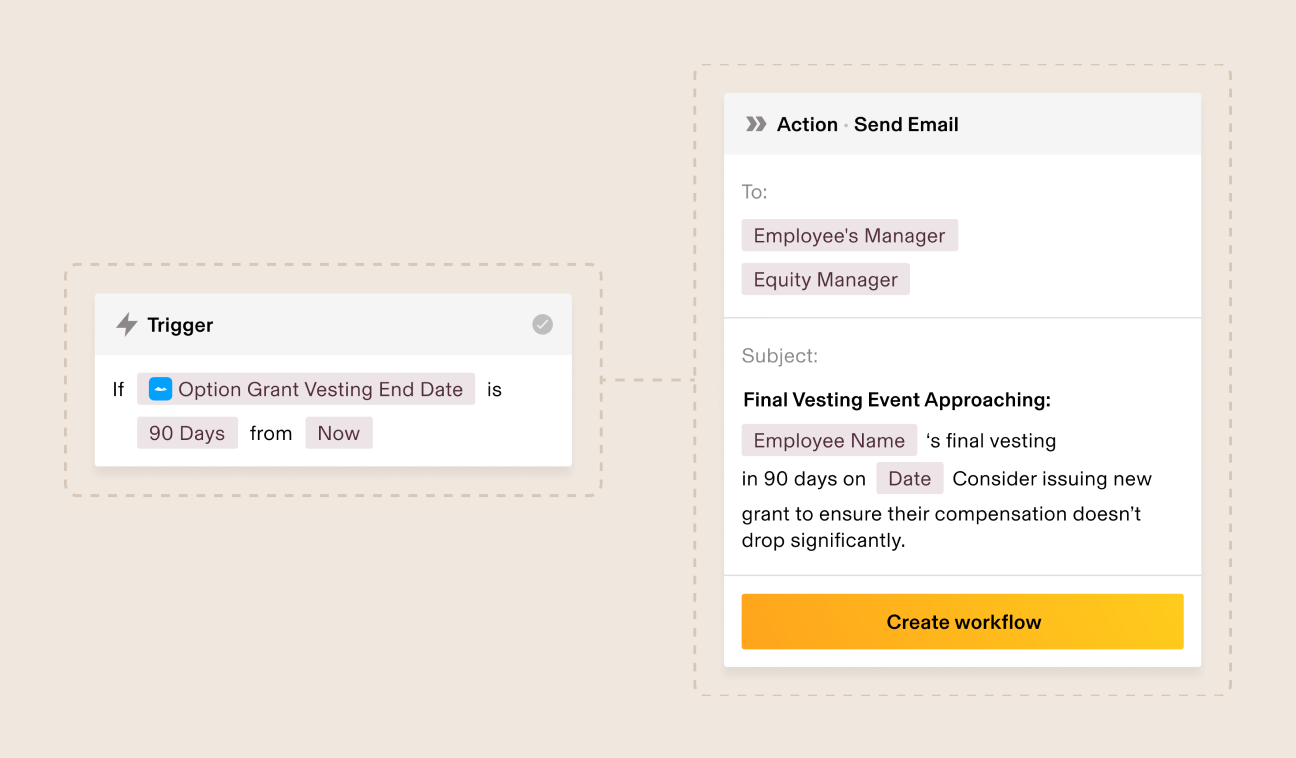Open the 90 Days value selector
1296x758 pixels.
pyautogui.click(x=187, y=433)
